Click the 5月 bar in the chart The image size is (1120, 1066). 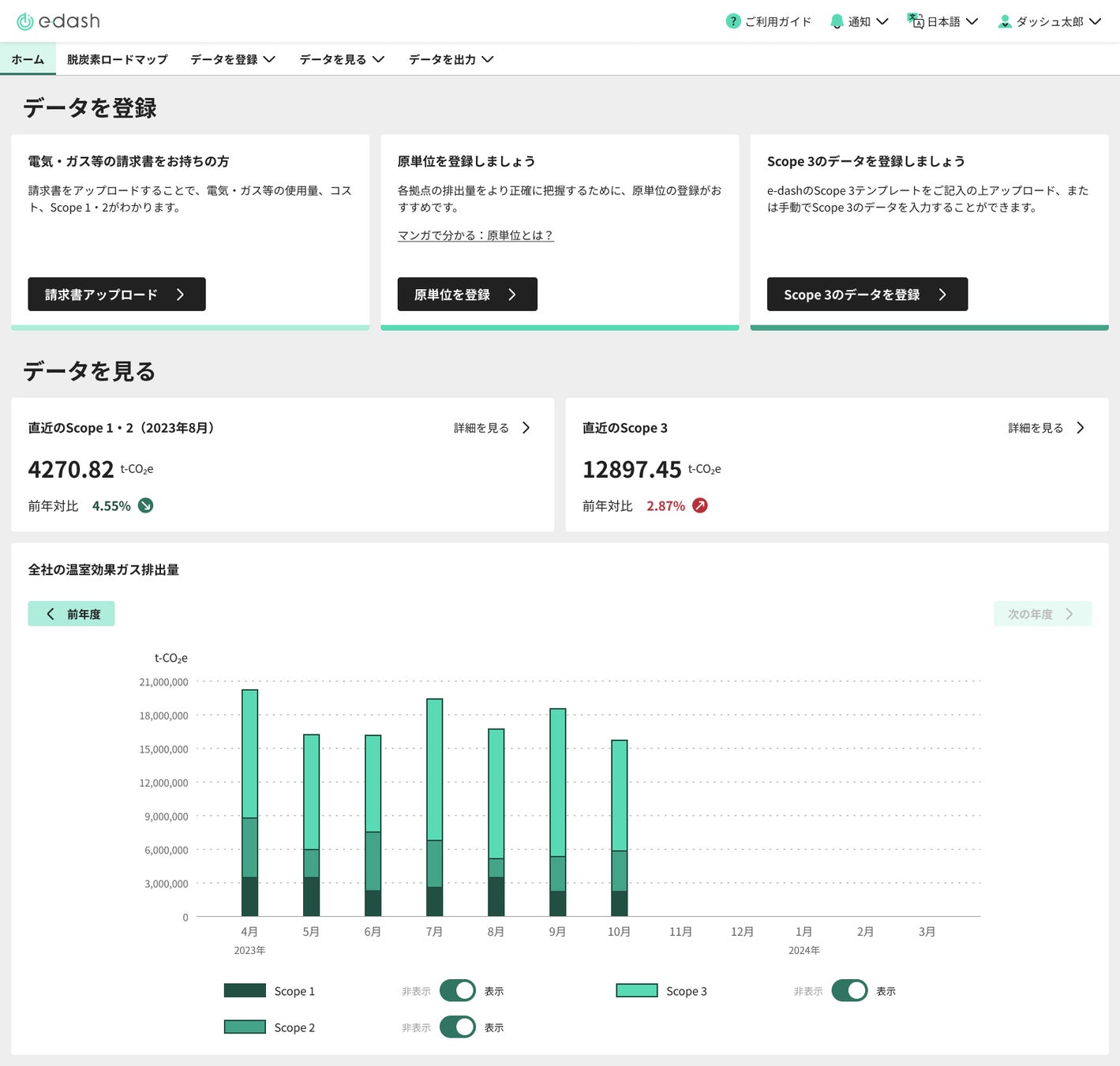pos(311,825)
